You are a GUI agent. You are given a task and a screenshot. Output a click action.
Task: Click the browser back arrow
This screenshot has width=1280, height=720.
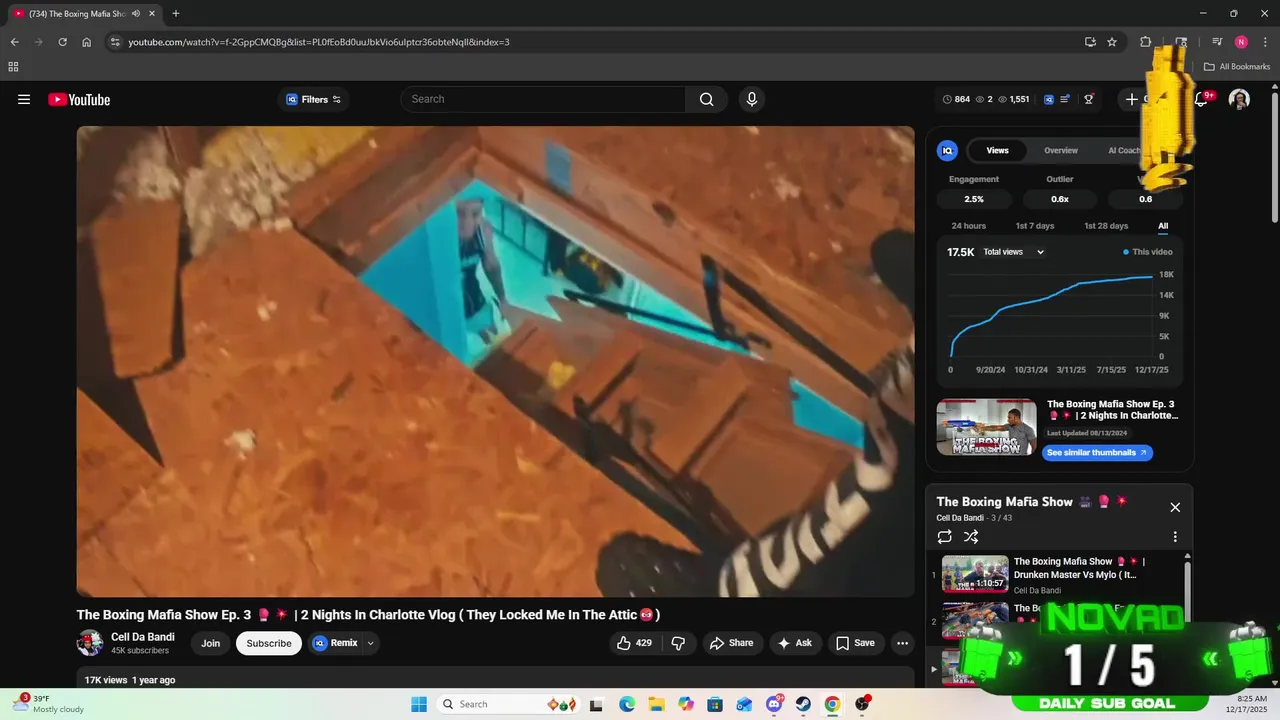pyautogui.click(x=14, y=42)
